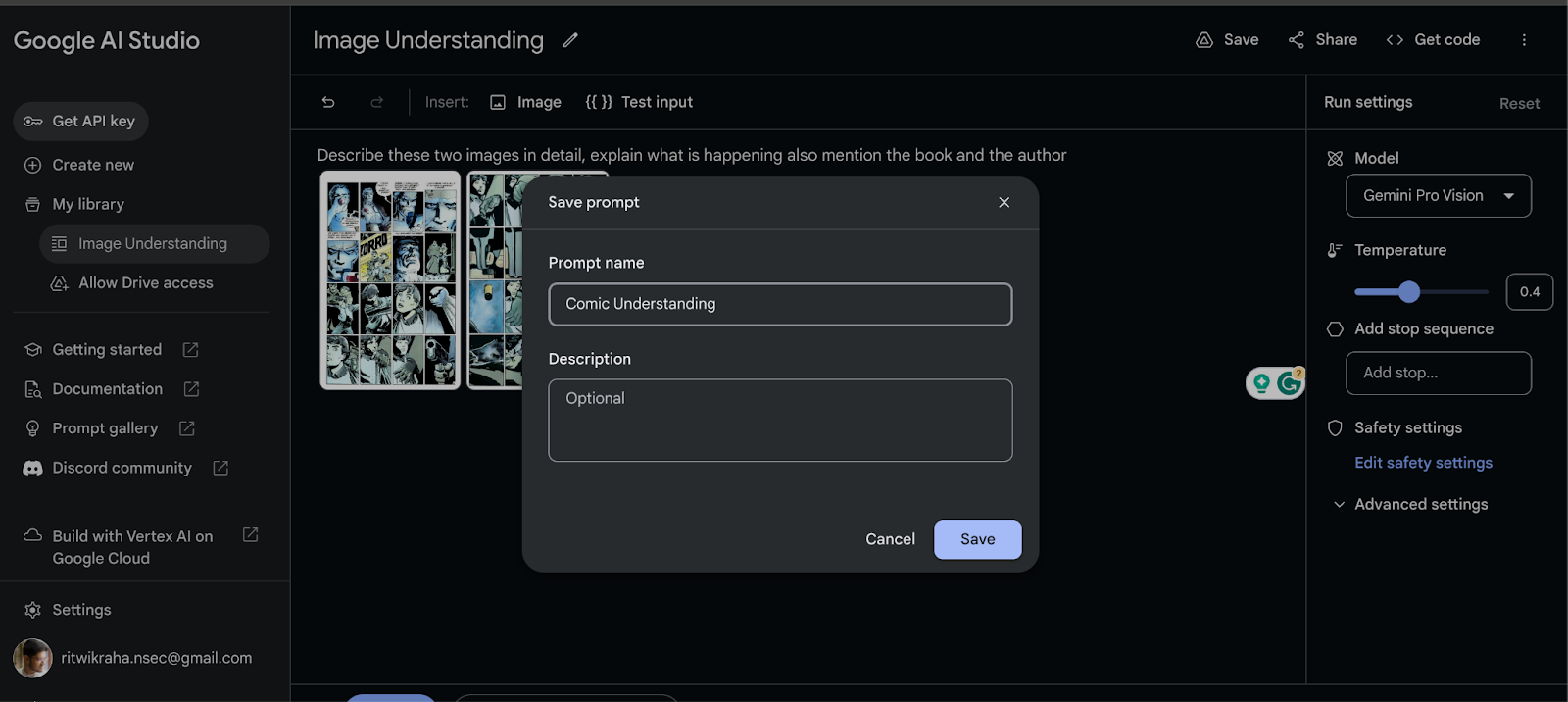This screenshot has width=1568, height=702.
Task: Click the Temperature slider handle
Action: 1409,291
